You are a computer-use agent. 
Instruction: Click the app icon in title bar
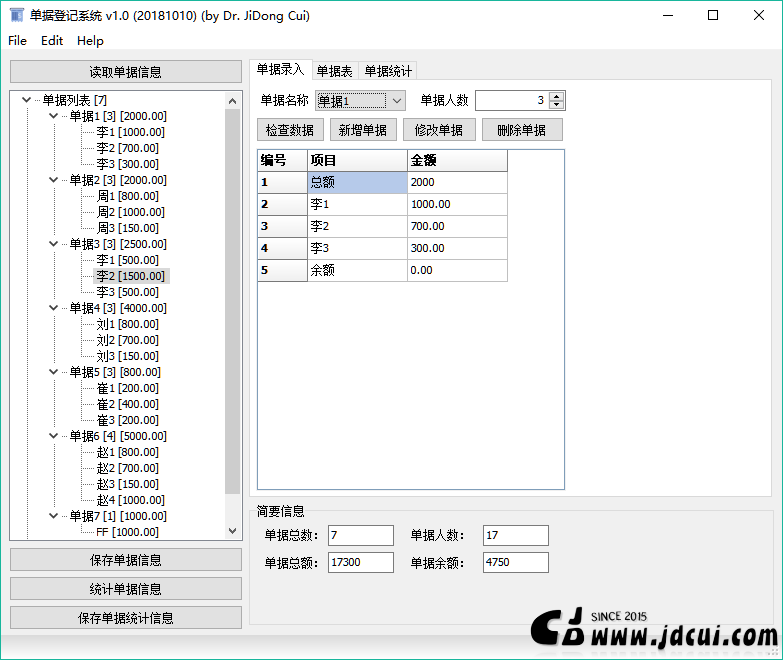[x=16, y=16]
